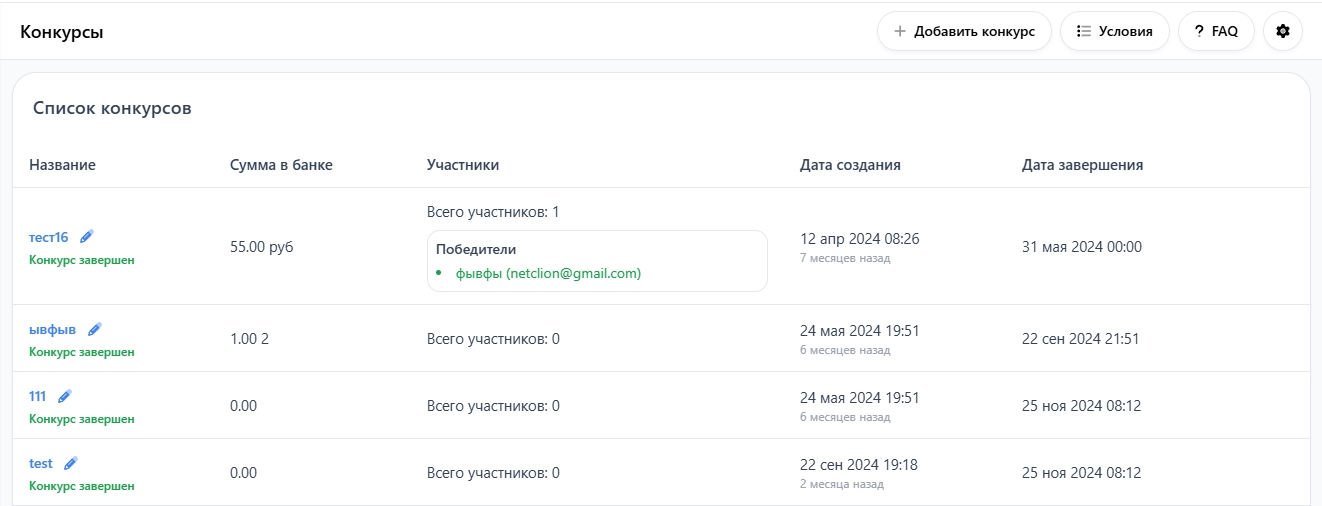Click the question mark icon in FAQ
Viewport: 1322px width, 506px height.
point(1198,31)
